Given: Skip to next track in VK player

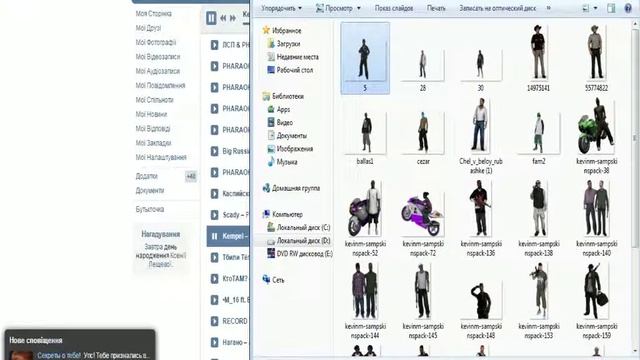Looking at the screenshot, I should [x=233, y=18].
